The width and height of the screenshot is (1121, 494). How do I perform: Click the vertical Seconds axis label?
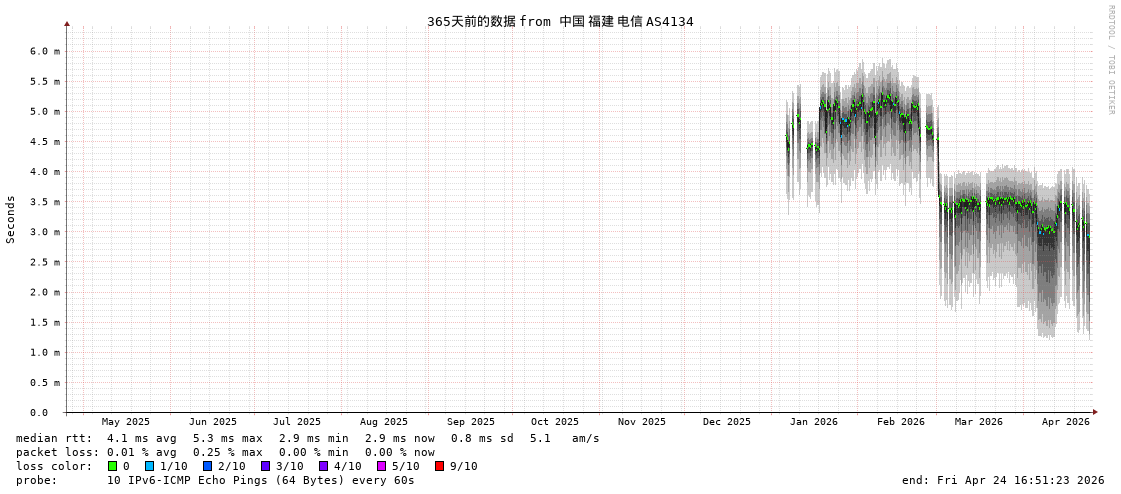coord(11,219)
